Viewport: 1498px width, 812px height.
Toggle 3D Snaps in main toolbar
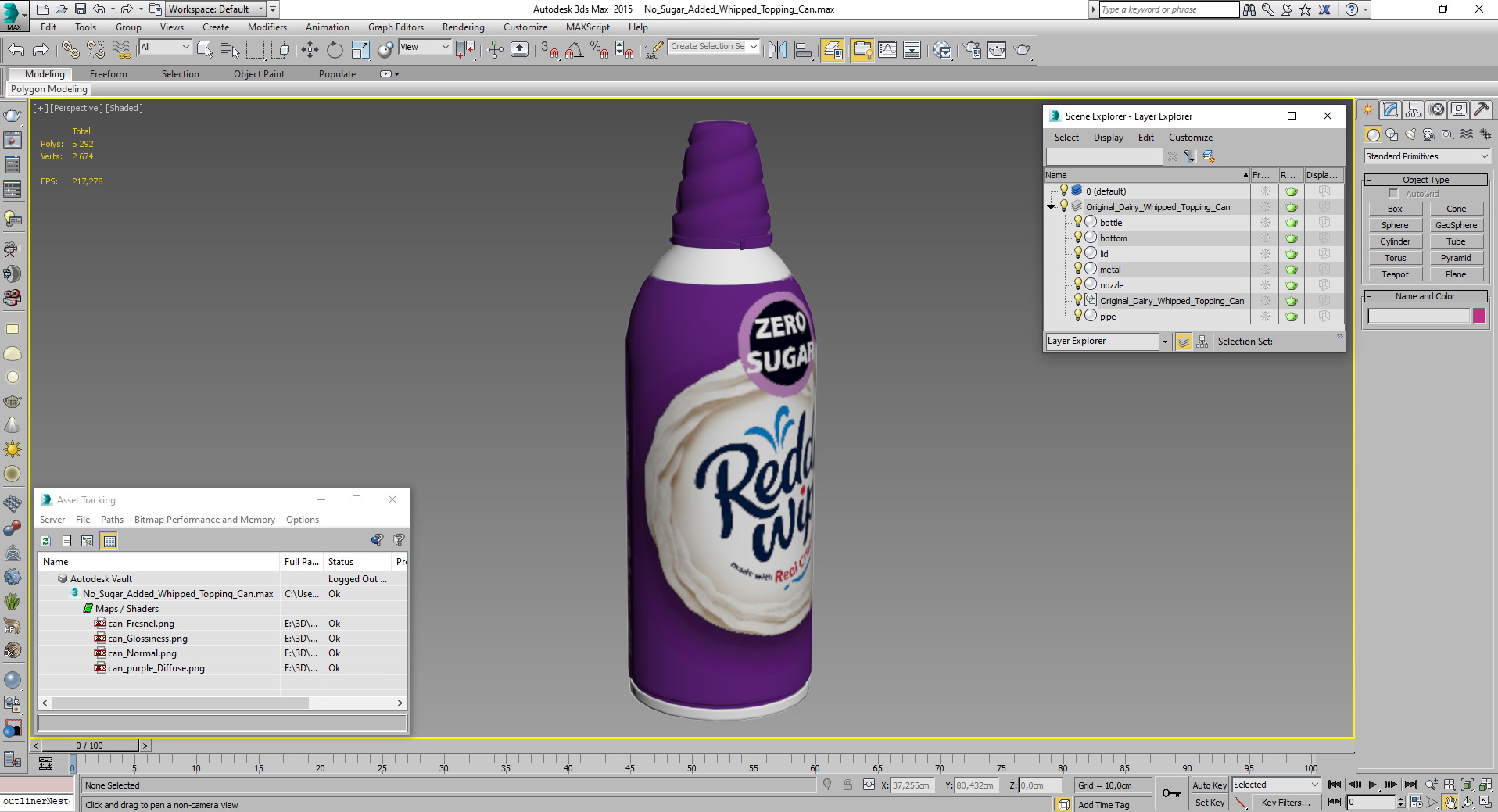(x=550, y=50)
